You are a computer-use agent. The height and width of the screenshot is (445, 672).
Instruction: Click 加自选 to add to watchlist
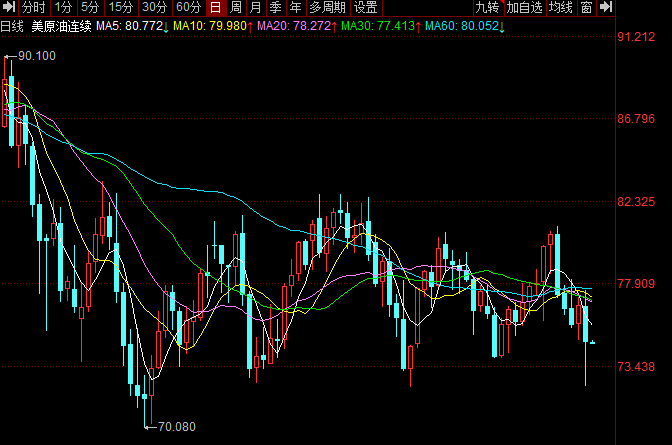pyautogui.click(x=524, y=7)
